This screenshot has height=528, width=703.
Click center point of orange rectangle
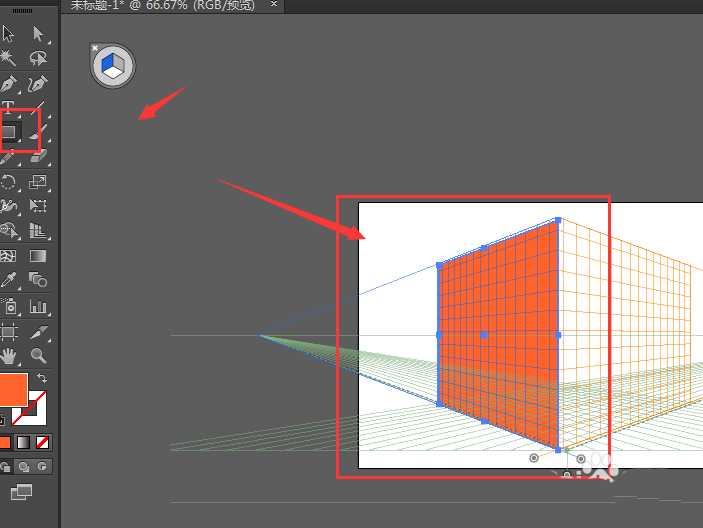coord(483,335)
